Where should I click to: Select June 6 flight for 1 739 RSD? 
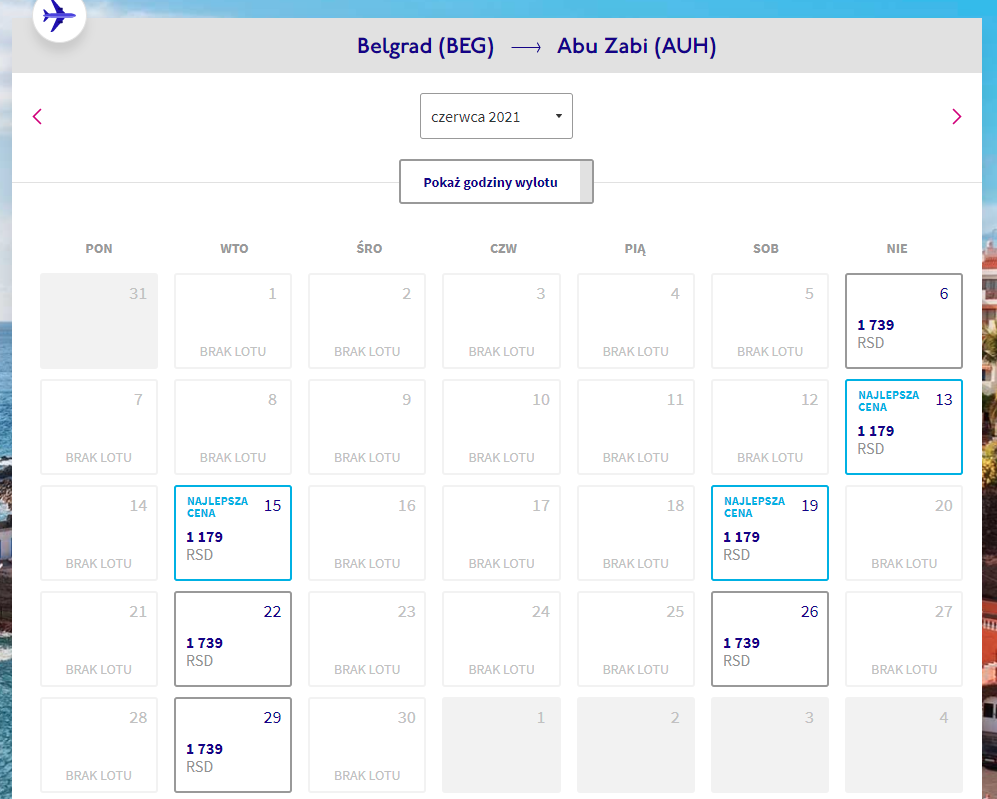904,321
